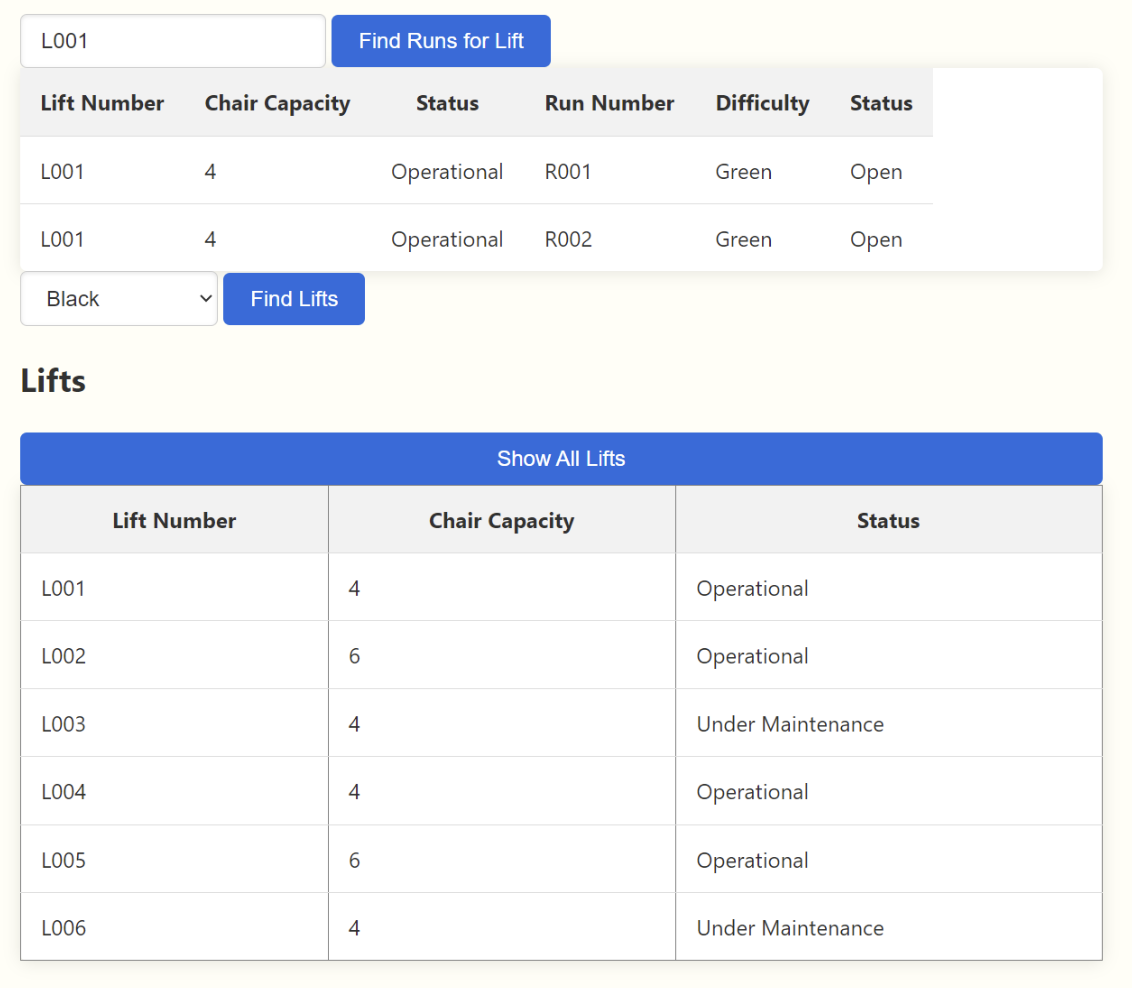Select the dropdown expander arrow next to Black

205,298
